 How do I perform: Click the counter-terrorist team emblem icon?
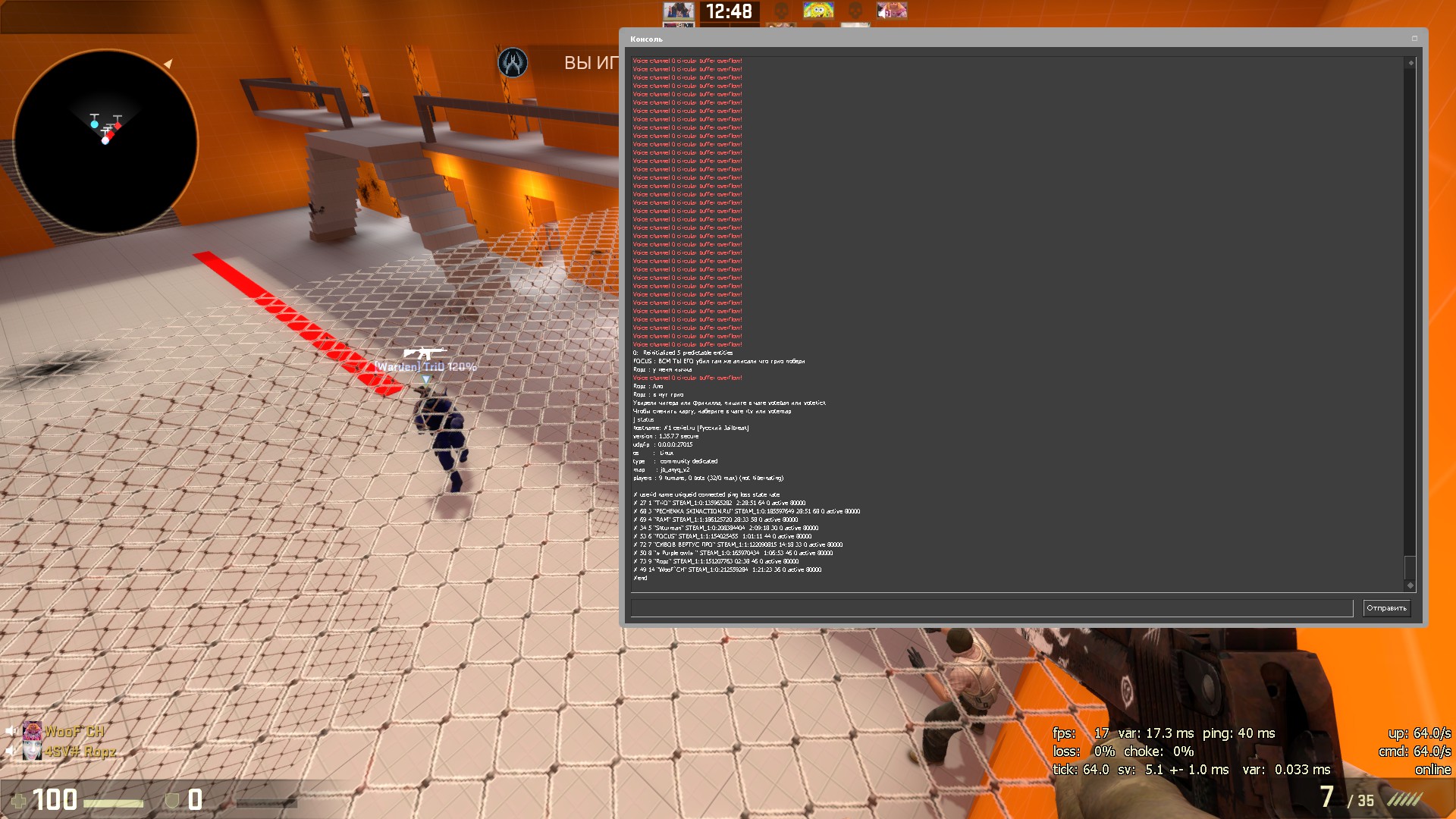point(513,62)
